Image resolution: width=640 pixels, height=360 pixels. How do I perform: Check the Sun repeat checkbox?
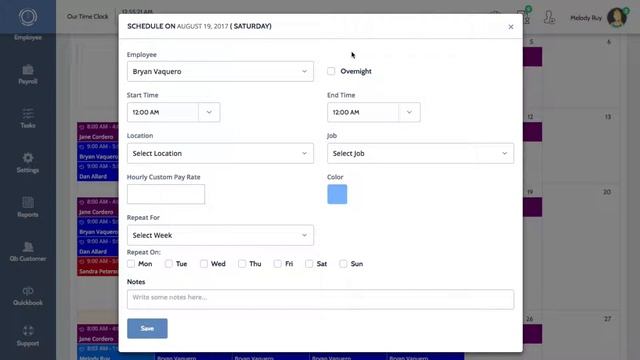click(343, 264)
